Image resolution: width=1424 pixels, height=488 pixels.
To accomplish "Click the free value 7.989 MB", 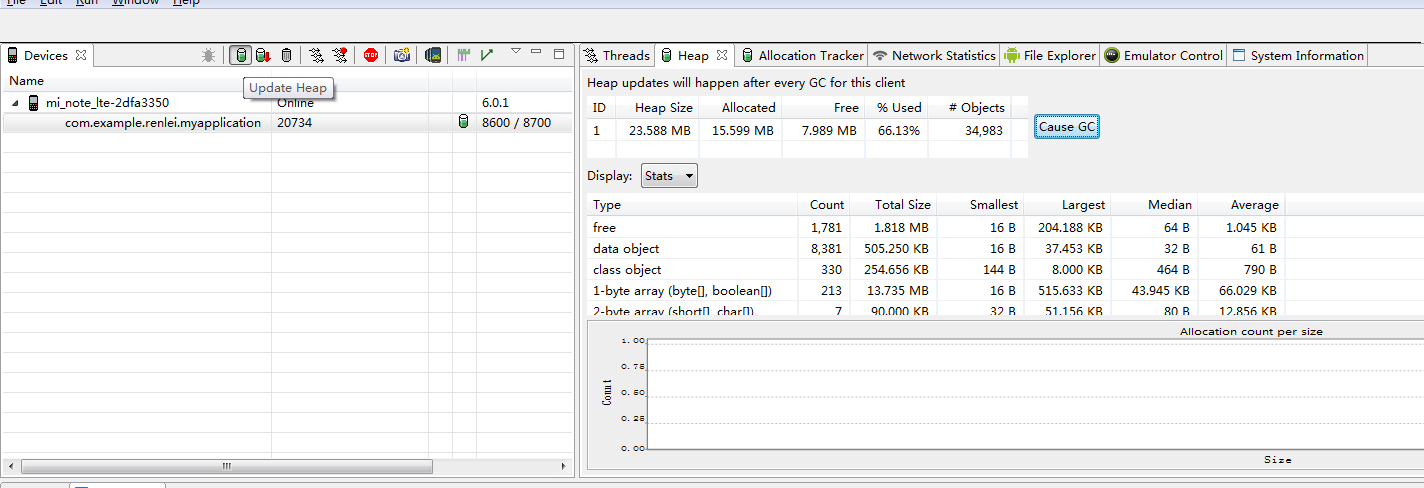I will pos(829,130).
